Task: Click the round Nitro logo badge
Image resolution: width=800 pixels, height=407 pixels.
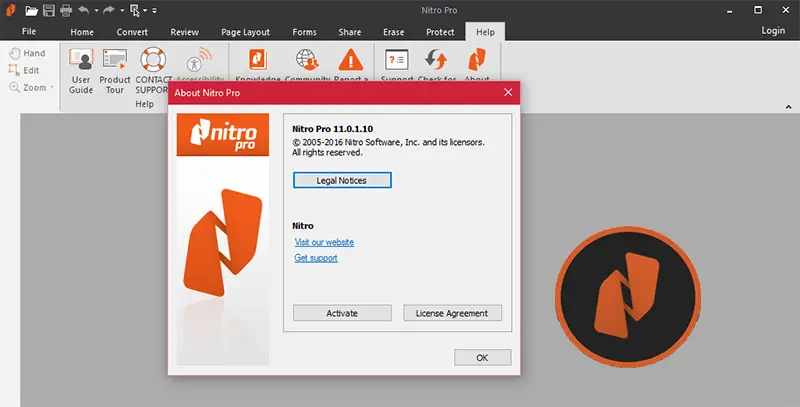Action: pyautogui.click(x=628, y=296)
